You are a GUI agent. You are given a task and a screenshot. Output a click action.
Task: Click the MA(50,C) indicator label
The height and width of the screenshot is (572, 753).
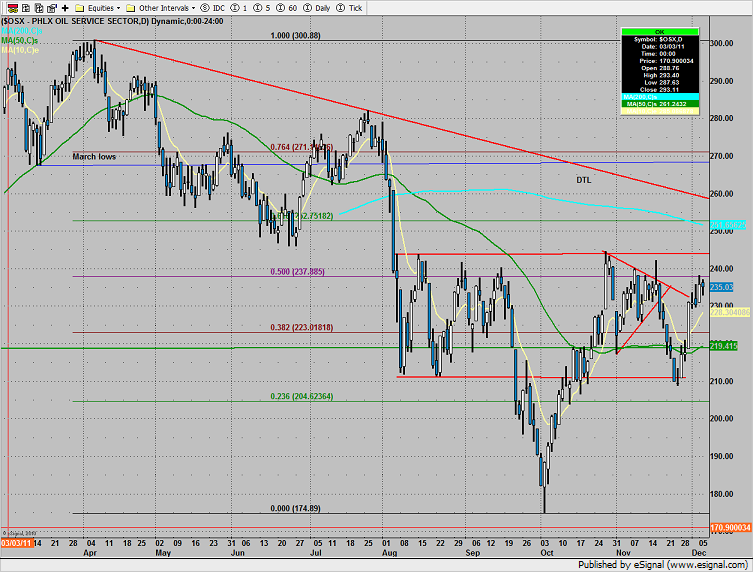pyautogui.click(x=19, y=38)
